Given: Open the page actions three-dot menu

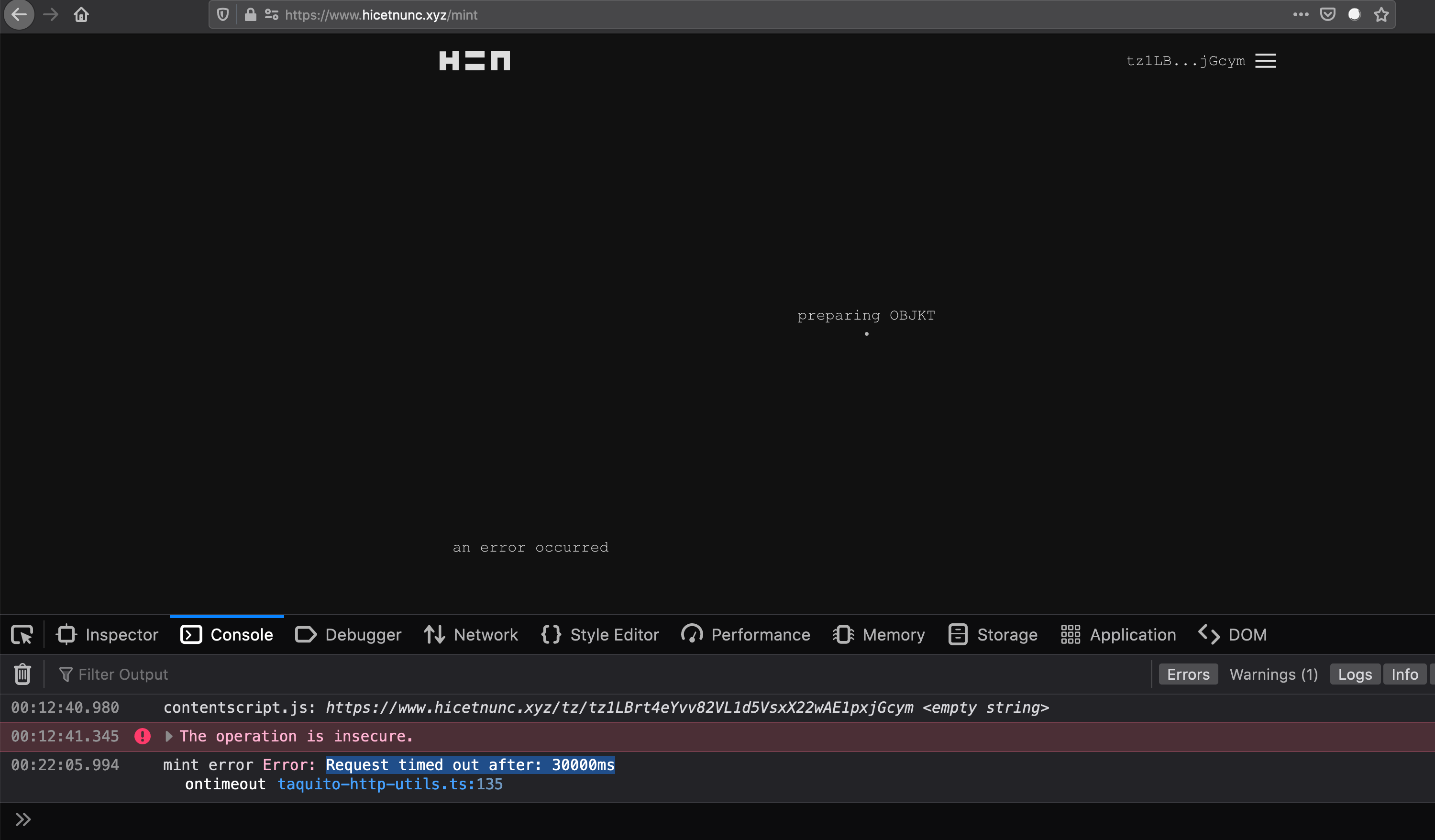Looking at the screenshot, I should point(1300,15).
